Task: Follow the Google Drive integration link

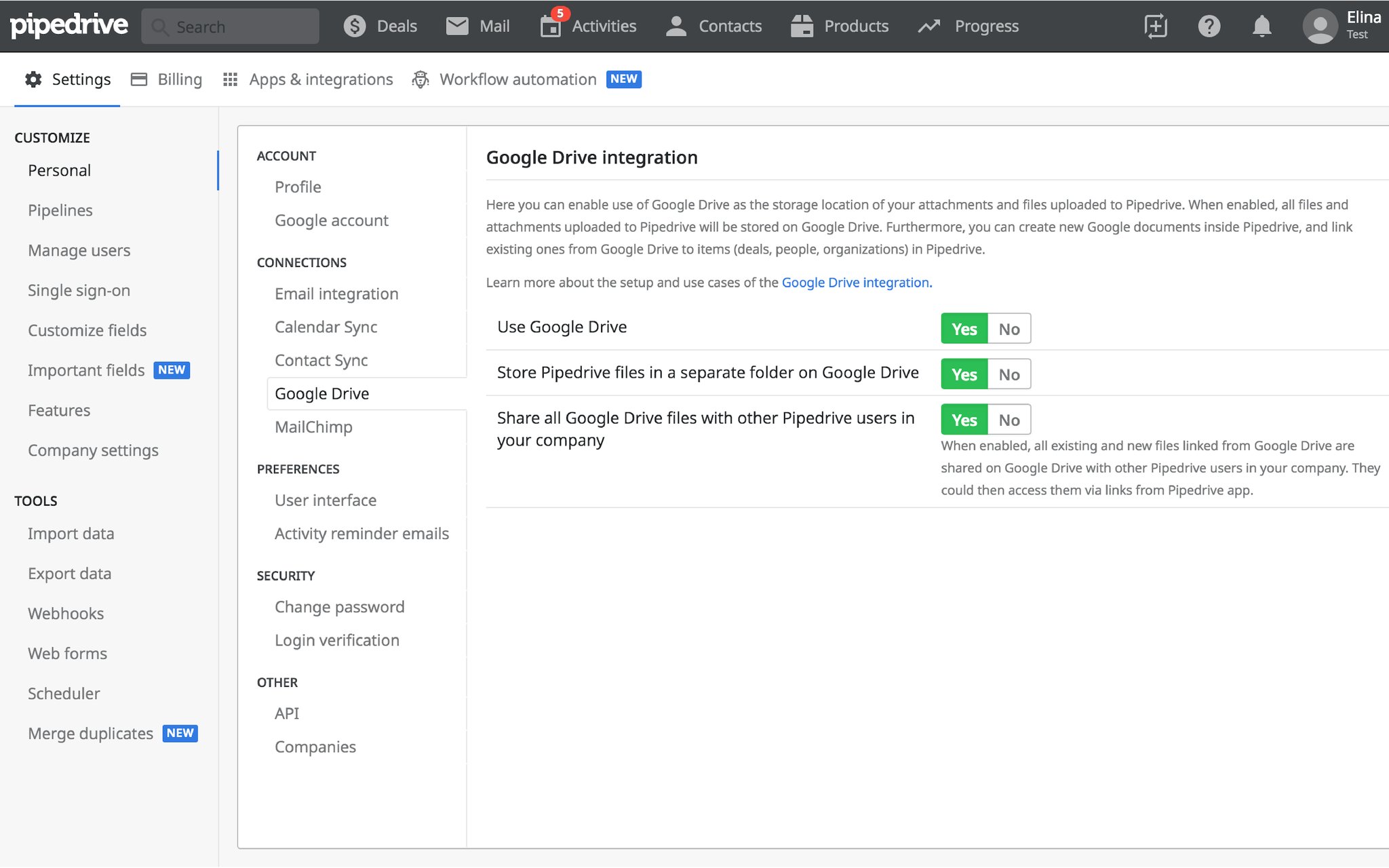Action: click(x=855, y=282)
